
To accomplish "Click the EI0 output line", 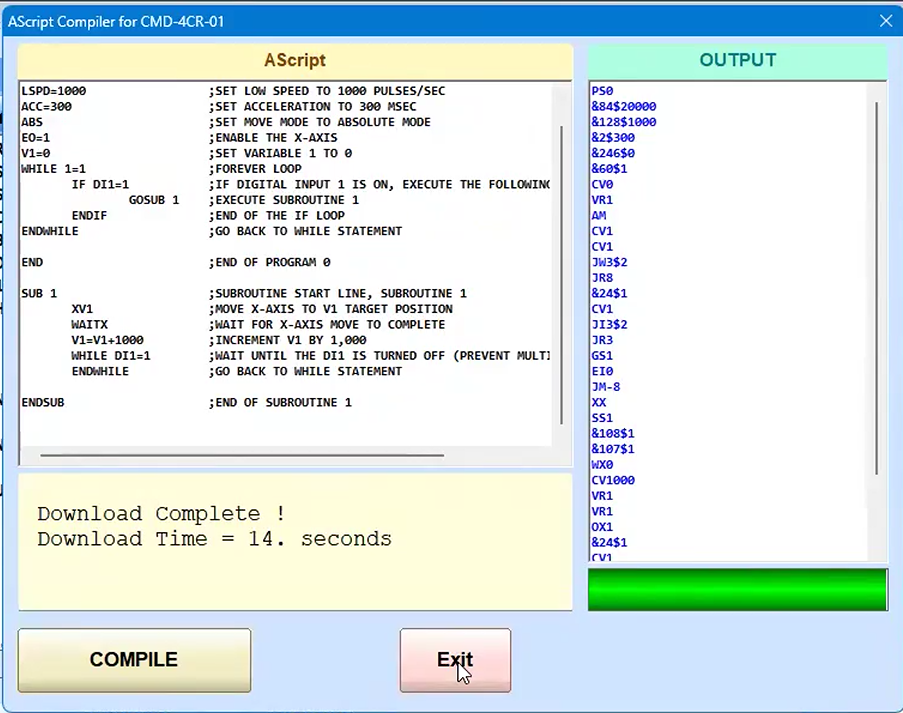I will [602, 371].
